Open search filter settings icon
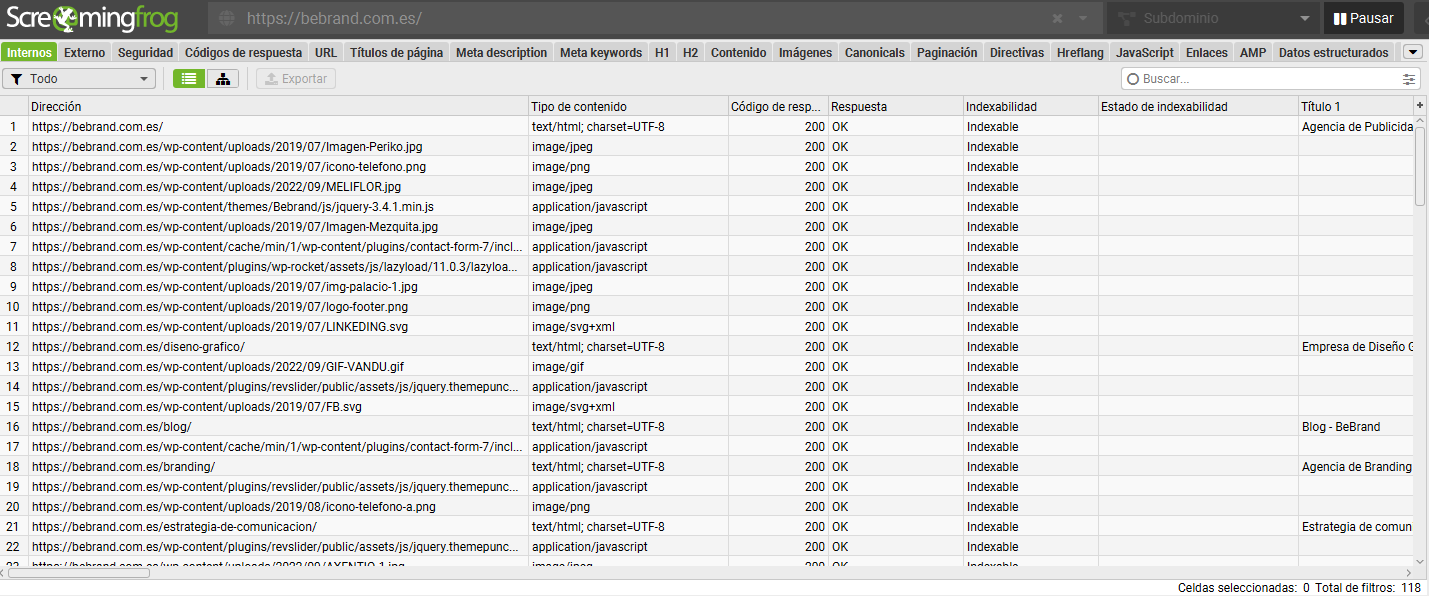The width and height of the screenshot is (1429, 596). pyautogui.click(x=1409, y=79)
